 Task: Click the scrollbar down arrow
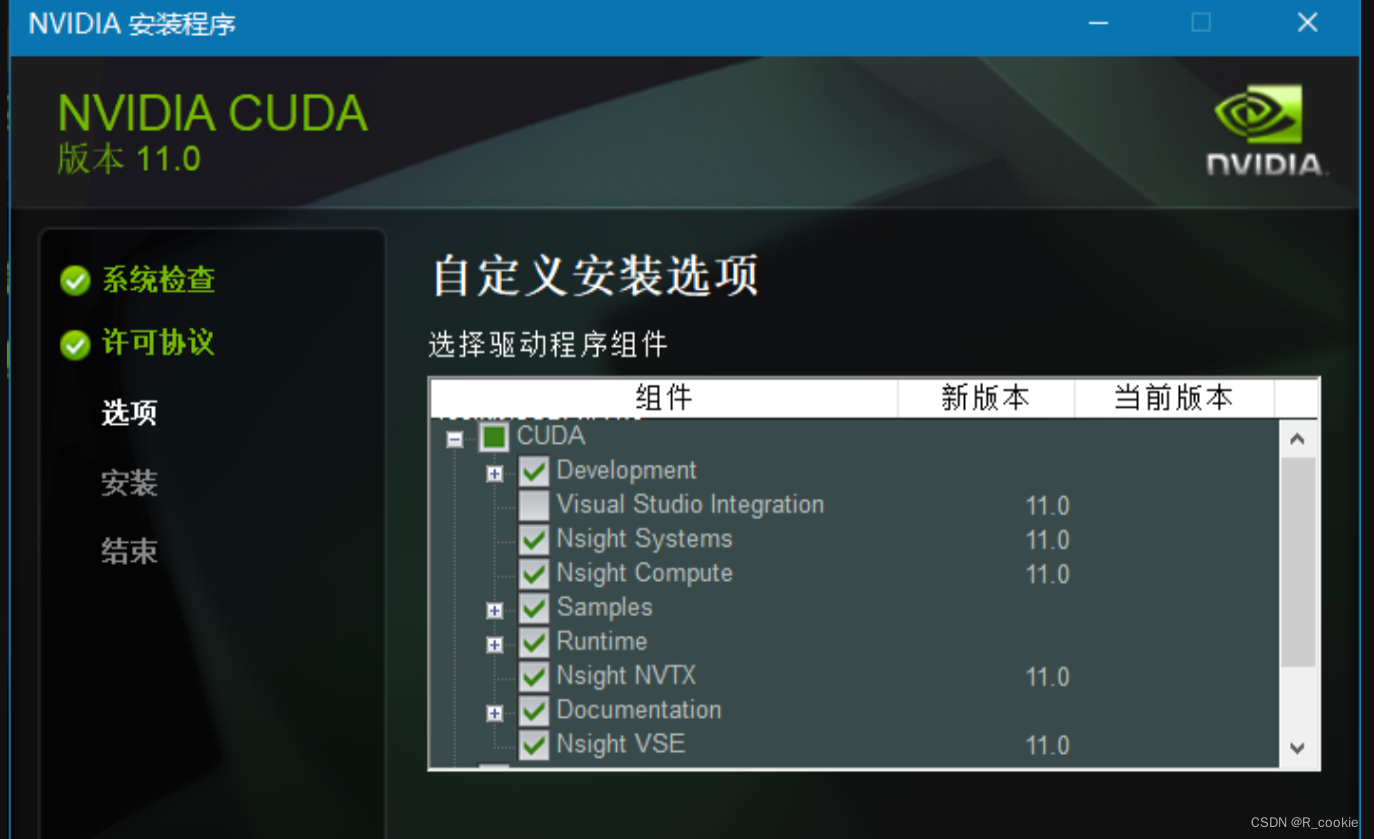pos(1297,748)
